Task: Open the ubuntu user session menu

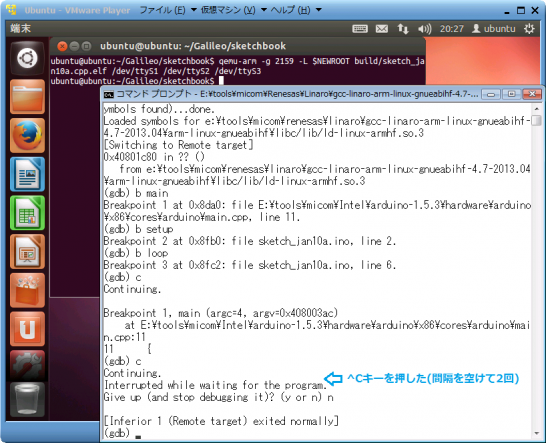Action: [x=493, y=29]
